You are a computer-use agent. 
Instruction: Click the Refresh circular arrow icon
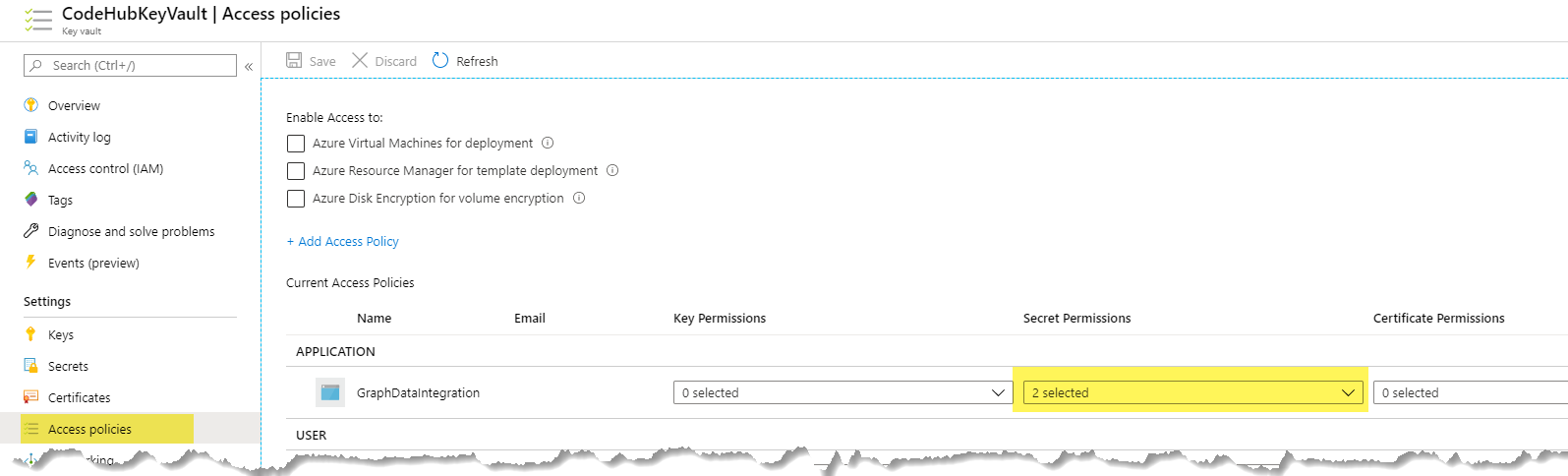pos(440,60)
